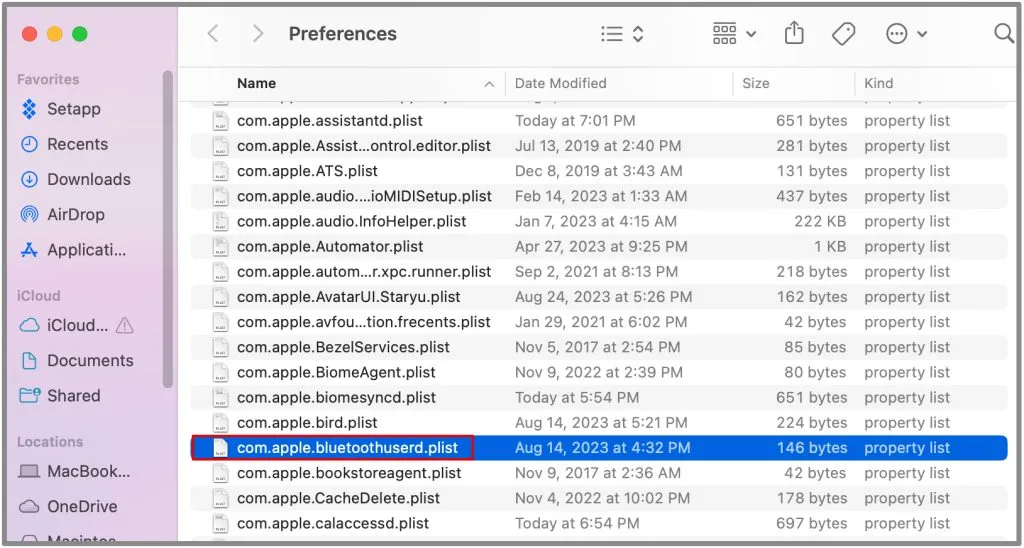Click the Share icon in toolbar

pos(793,33)
